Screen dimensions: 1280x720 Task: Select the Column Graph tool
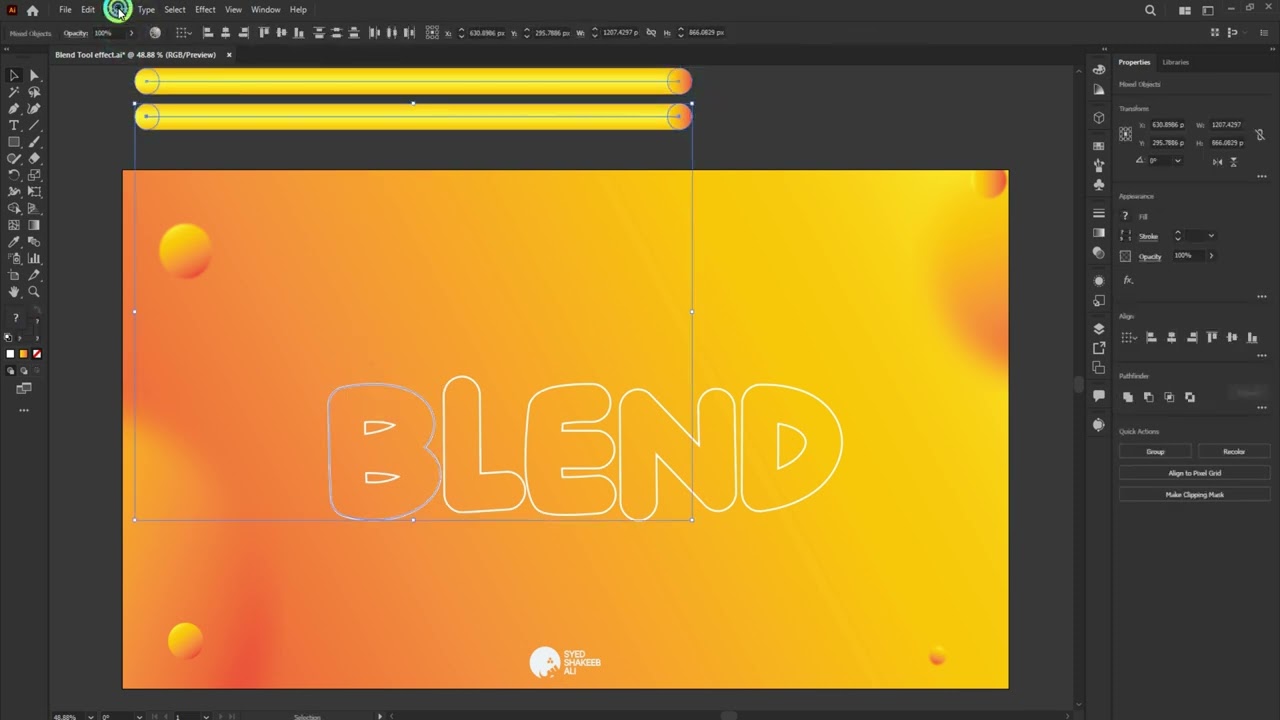click(34, 258)
